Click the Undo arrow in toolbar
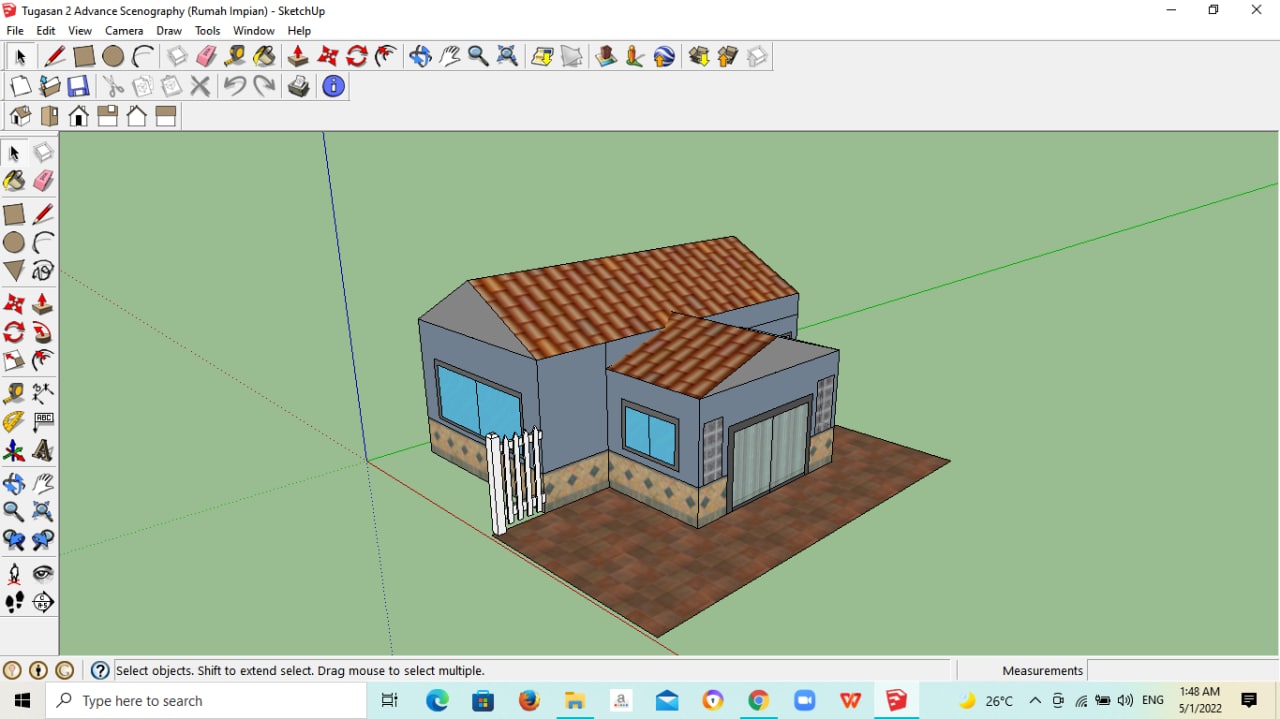The height and width of the screenshot is (719, 1280). 234,87
